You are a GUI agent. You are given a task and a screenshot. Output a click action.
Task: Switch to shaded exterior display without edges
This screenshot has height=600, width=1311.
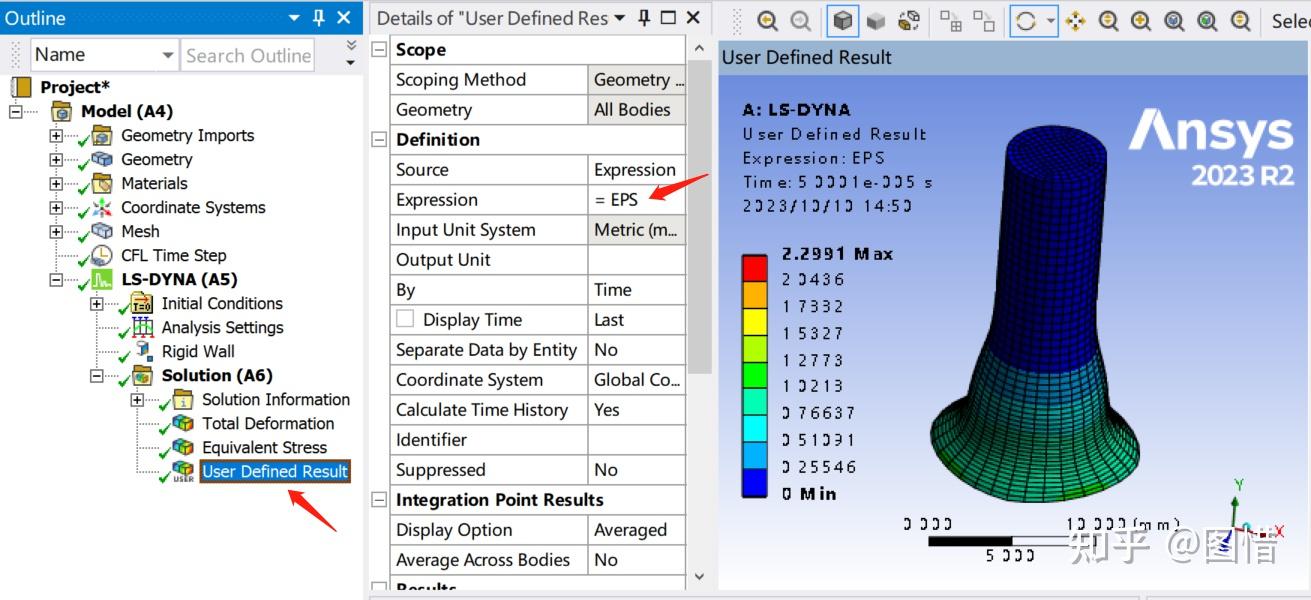click(876, 20)
